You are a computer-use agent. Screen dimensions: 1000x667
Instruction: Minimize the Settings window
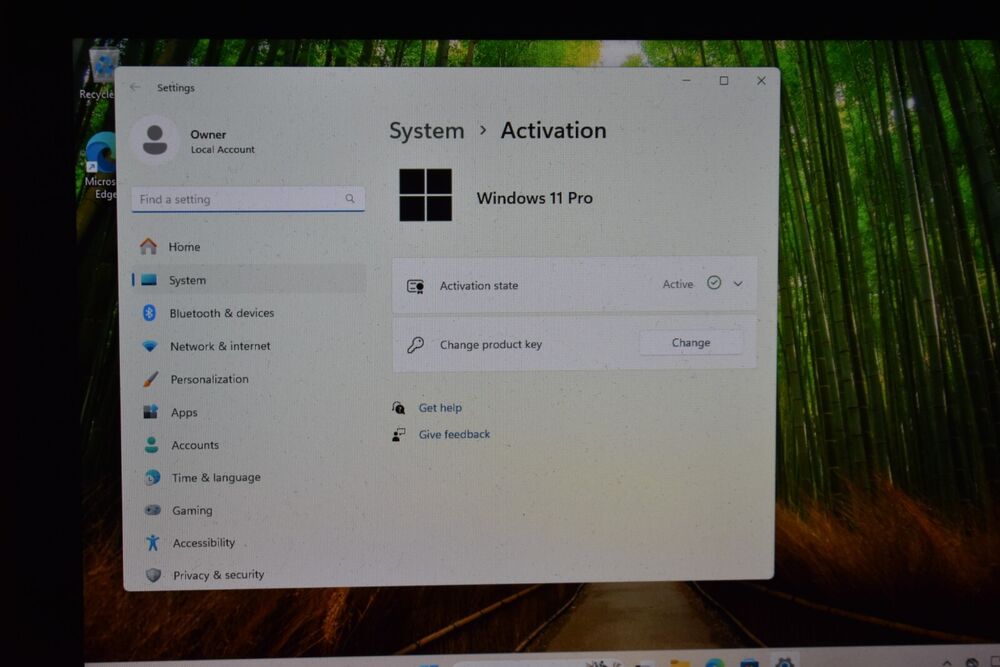(x=686, y=80)
